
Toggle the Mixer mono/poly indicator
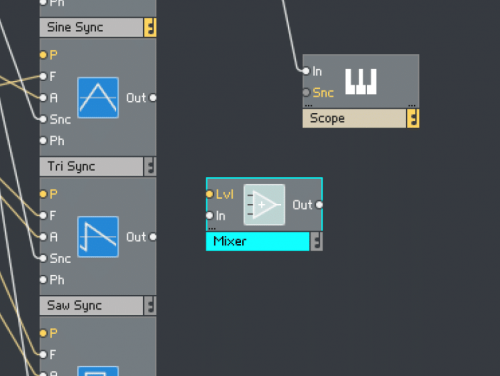(317, 241)
